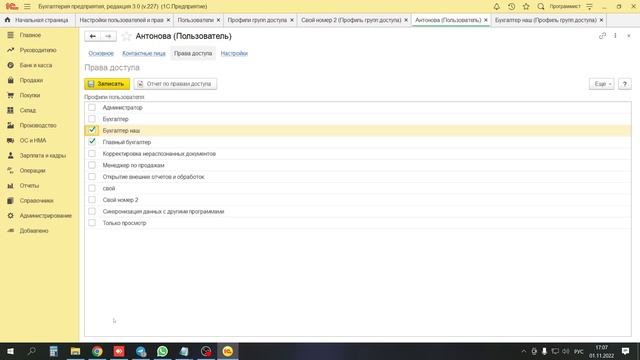The width and height of the screenshot is (640, 360).
Task: Select Права доступа section tab
Action: point(193,53)
